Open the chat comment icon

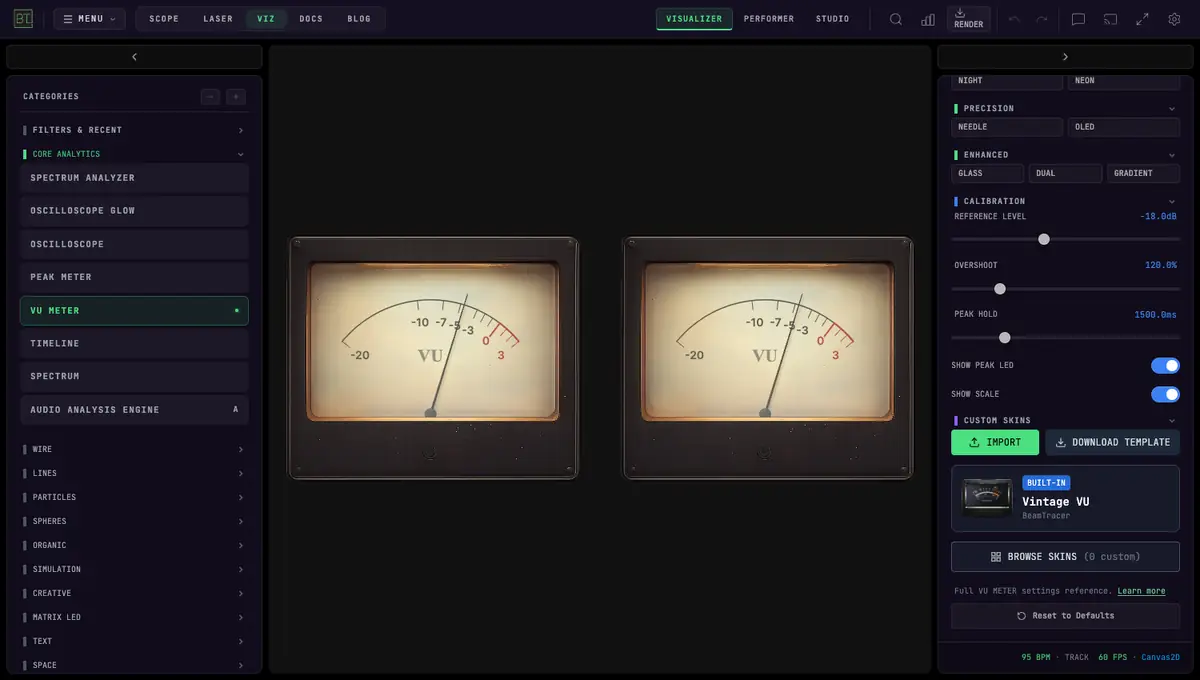coord(1078,19)
